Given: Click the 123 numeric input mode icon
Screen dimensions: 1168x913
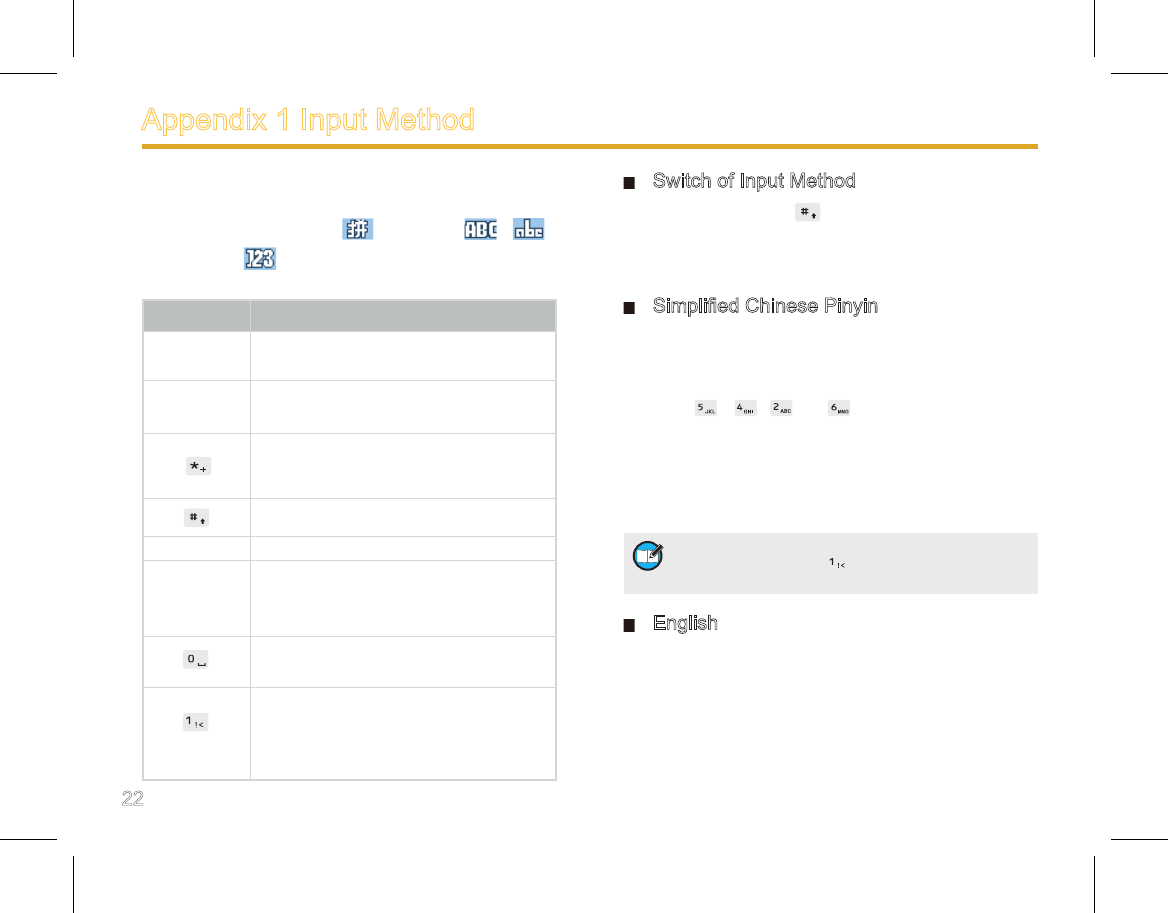Looking at the screenshot, I should click(260, 258).
